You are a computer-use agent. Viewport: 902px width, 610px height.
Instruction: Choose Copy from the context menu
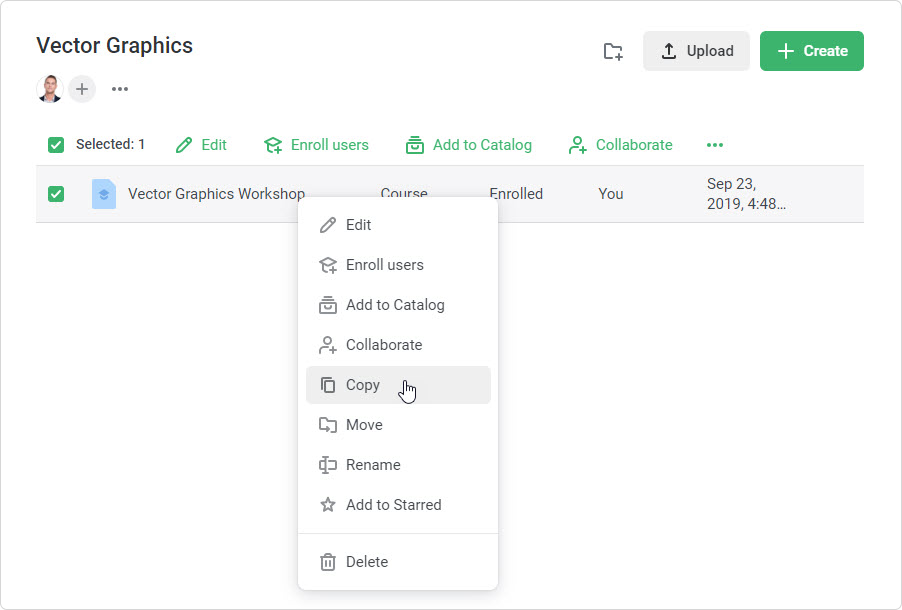363,385
